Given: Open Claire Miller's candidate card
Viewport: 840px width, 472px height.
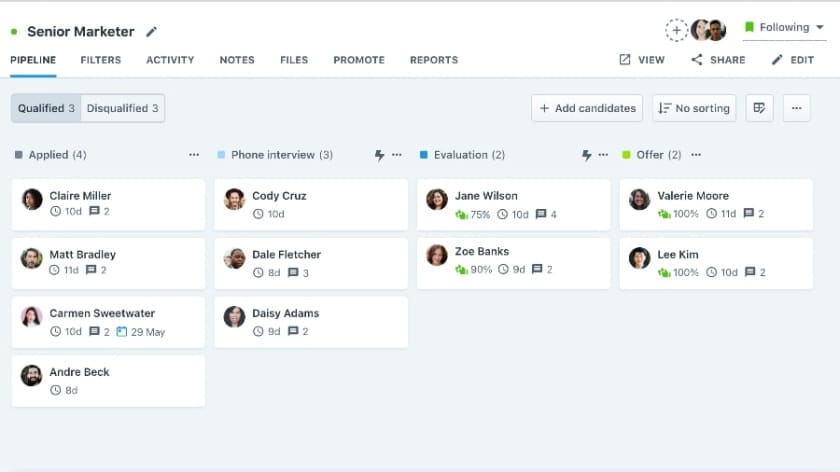Looking at the screenshot, I should tap(108, 205).
